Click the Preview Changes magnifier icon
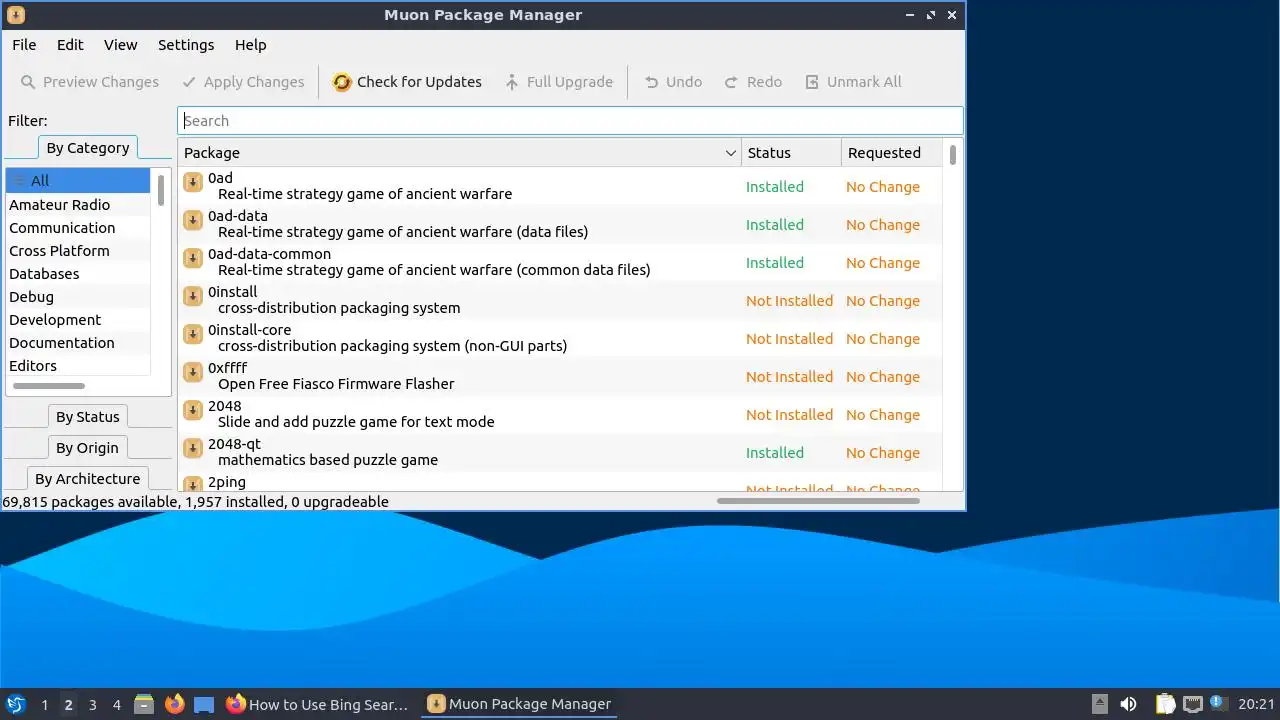This screenshot has height=720, width=1280. pyautogui.click(x=28, y=82)
